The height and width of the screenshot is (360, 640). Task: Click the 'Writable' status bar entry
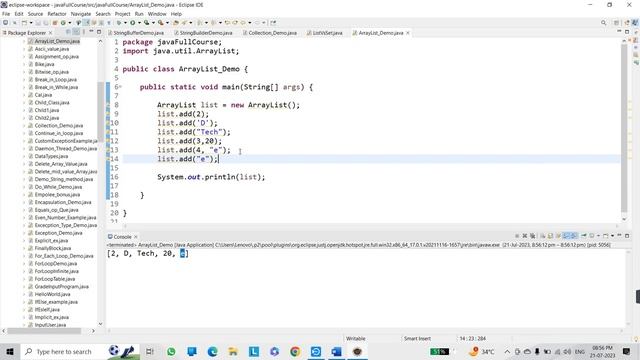pyautogui.click(x=356, y=338)
